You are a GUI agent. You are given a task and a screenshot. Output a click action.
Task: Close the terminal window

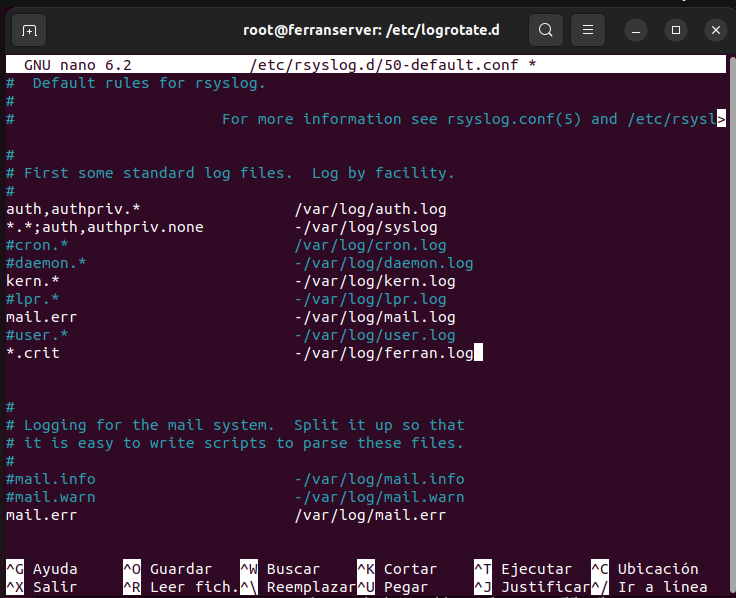715,30
